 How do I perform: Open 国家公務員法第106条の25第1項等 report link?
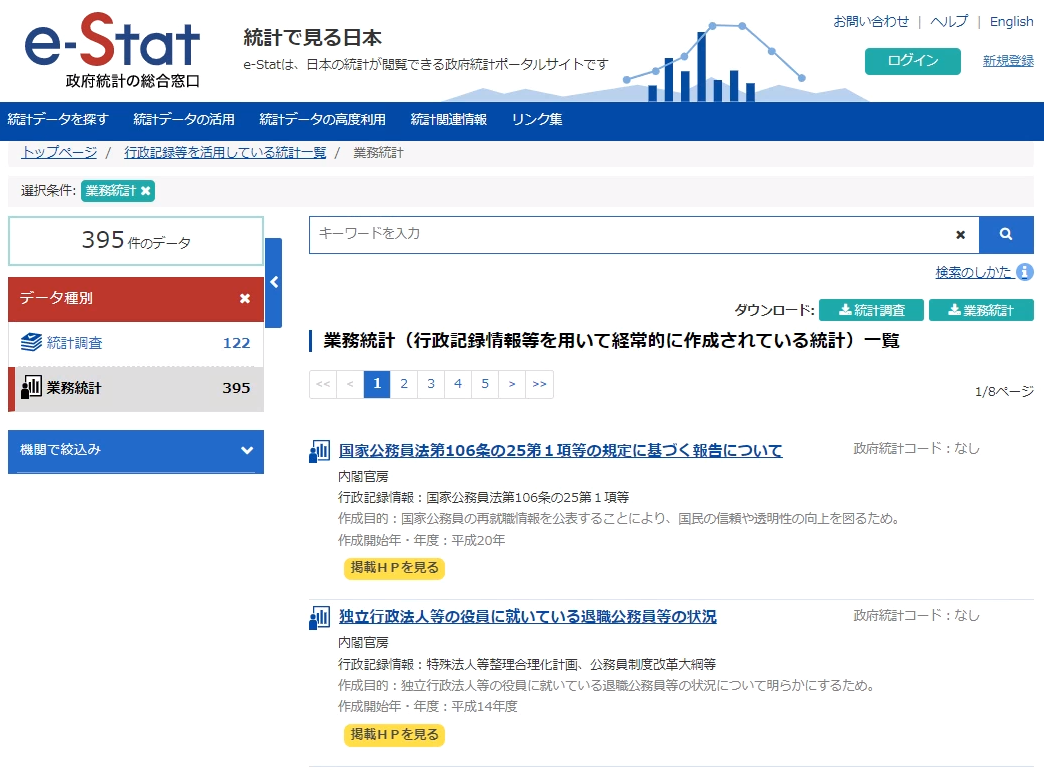(x=561, y=451)
